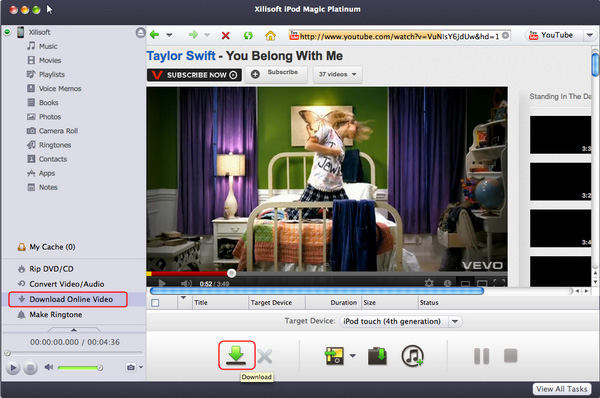The width and height of the screenshot is (600, 398).
Task: Mute the preview player speaker
Action: 49,367
